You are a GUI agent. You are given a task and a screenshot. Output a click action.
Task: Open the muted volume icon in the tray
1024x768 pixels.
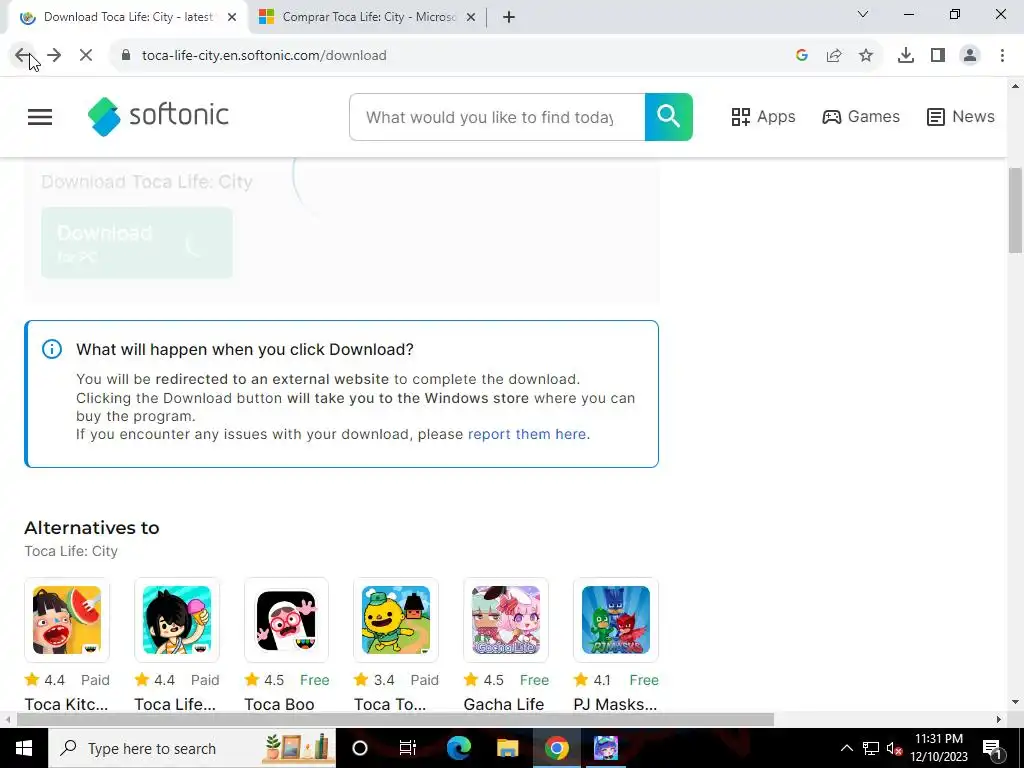pyautogui.click(x=895, y=748)
